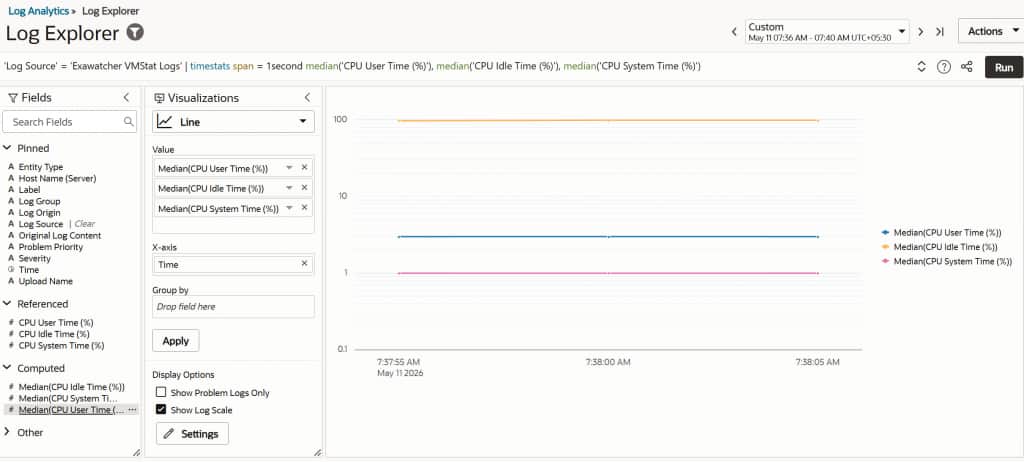The image size is (1024, 462).
Task: Collapse the Visualizations panel chevron
Action: click(307, 97)
